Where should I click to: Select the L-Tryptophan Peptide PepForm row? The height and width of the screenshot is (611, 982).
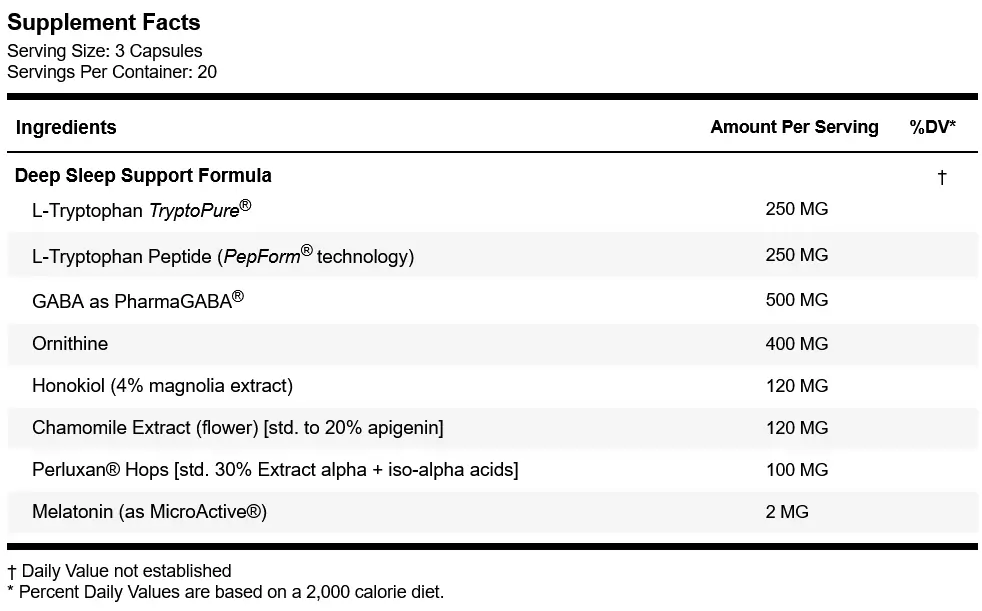point(492,255)
